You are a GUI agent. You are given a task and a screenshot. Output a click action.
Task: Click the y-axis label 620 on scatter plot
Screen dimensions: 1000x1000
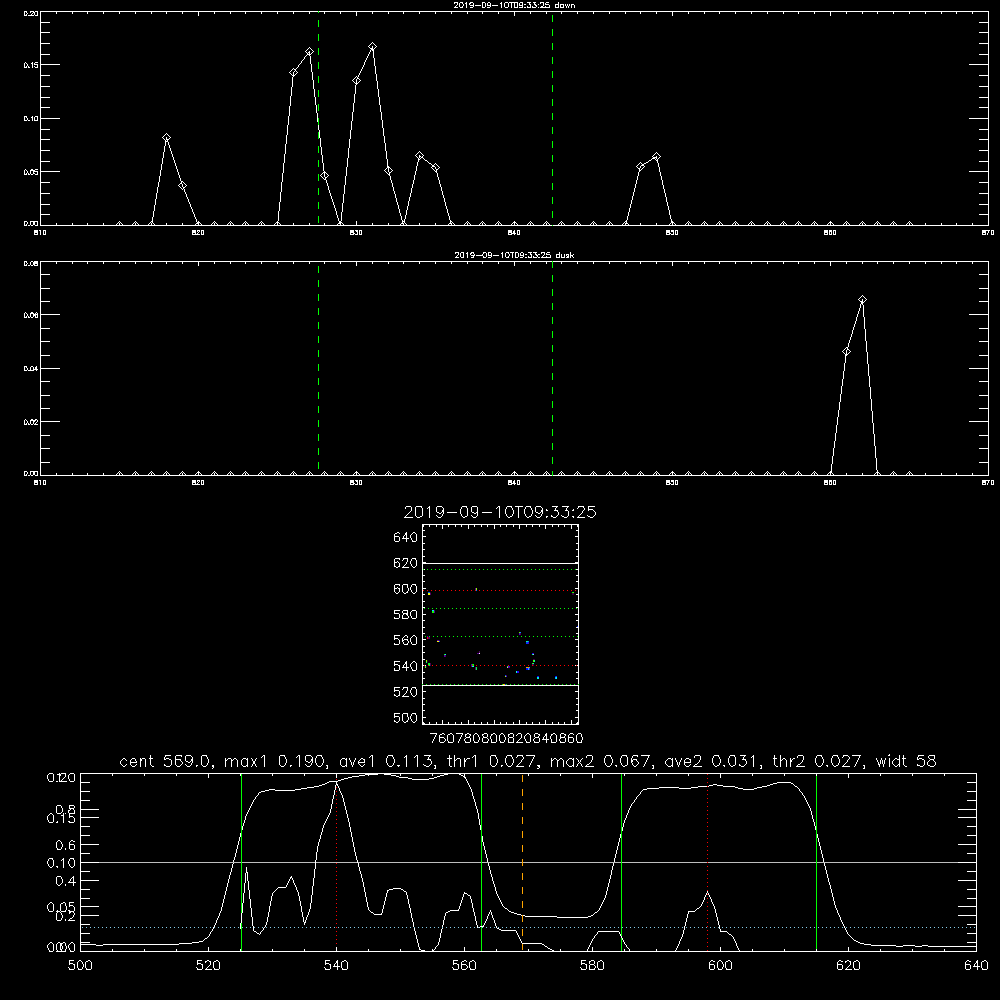[x=406, y=563]
